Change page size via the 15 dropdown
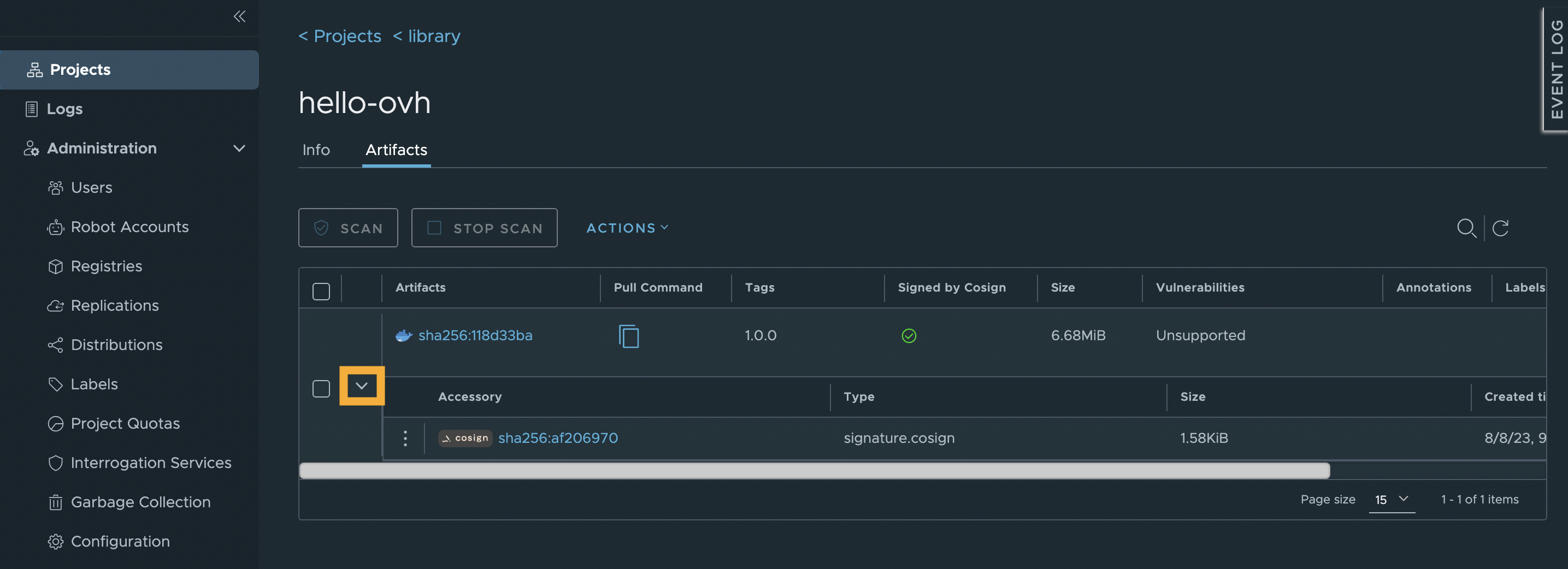This screenshot has width=1568, height=569. pos(1392,500)
